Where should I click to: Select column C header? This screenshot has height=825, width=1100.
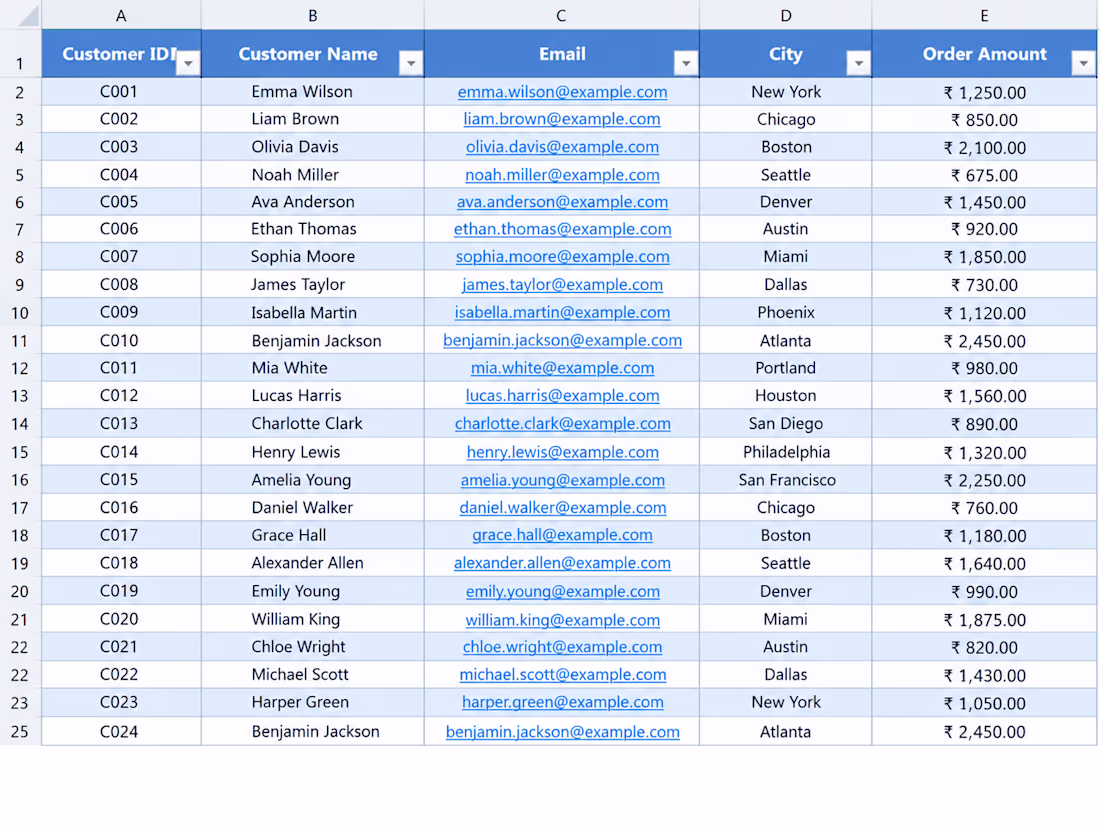pos(561,15)
